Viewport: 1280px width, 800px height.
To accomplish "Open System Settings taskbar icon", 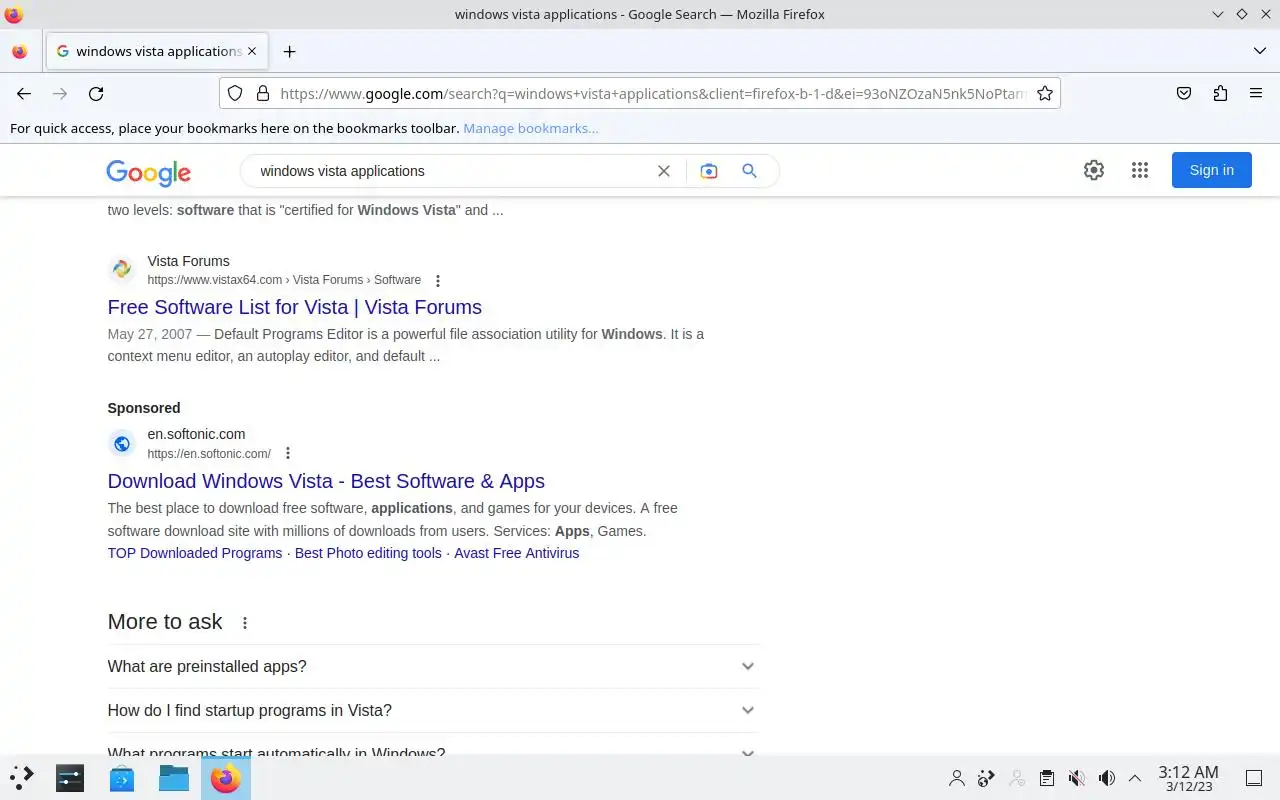I will point(70,777).
